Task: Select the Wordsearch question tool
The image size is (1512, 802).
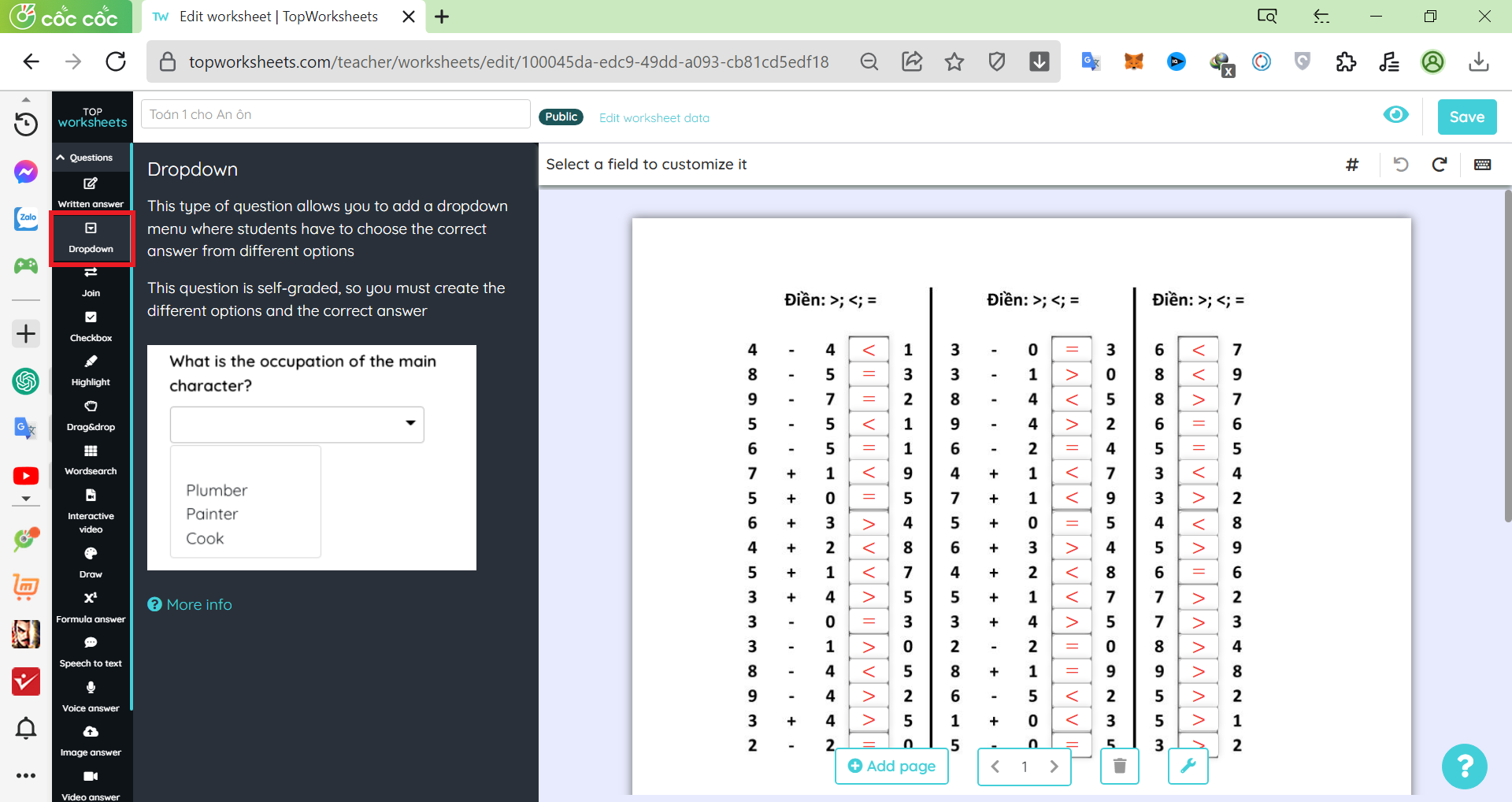Action: click(x=91, y=459)
